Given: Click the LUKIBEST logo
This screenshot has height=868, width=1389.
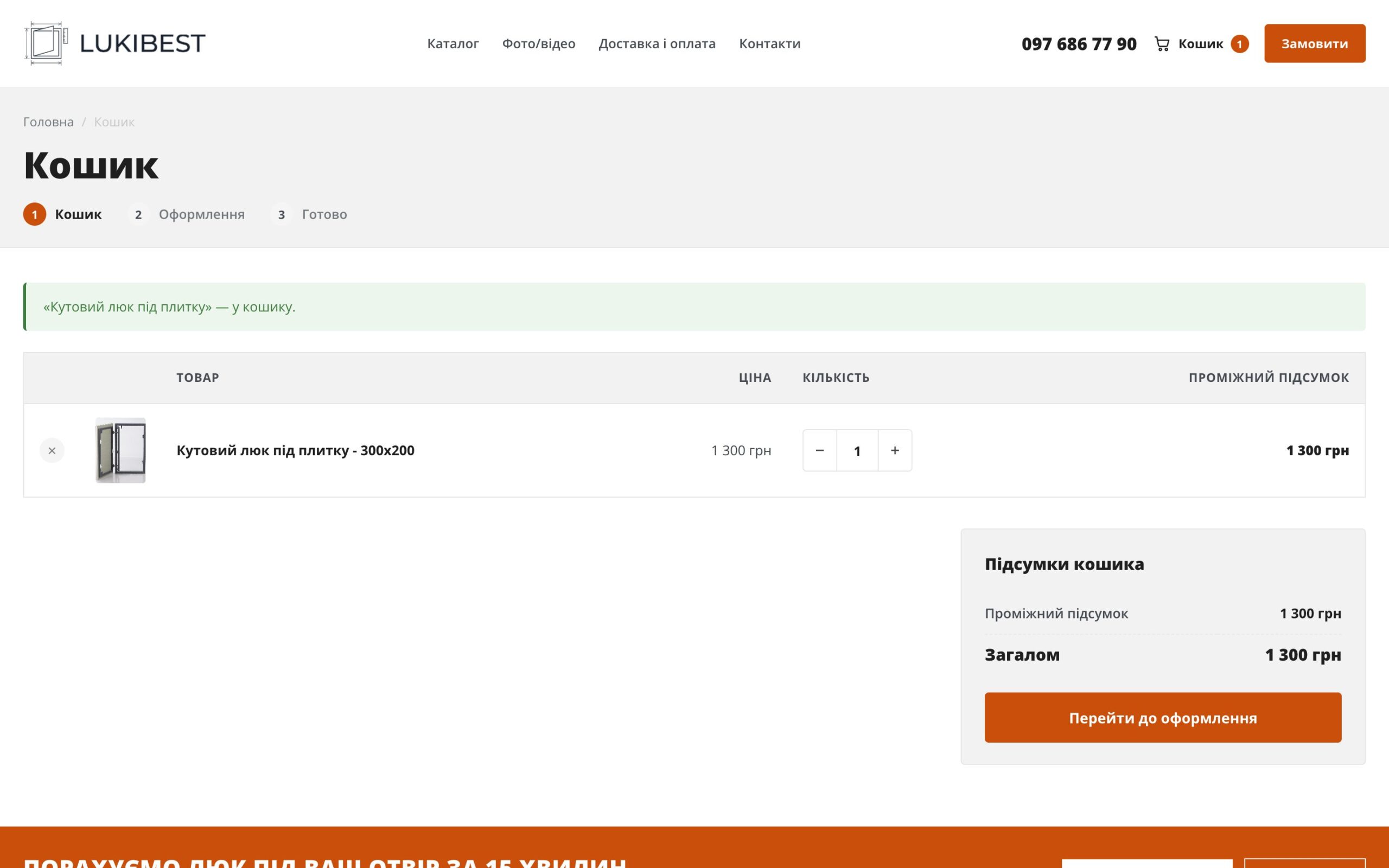Looking at the screenshot, I should [x=114, y=43].
